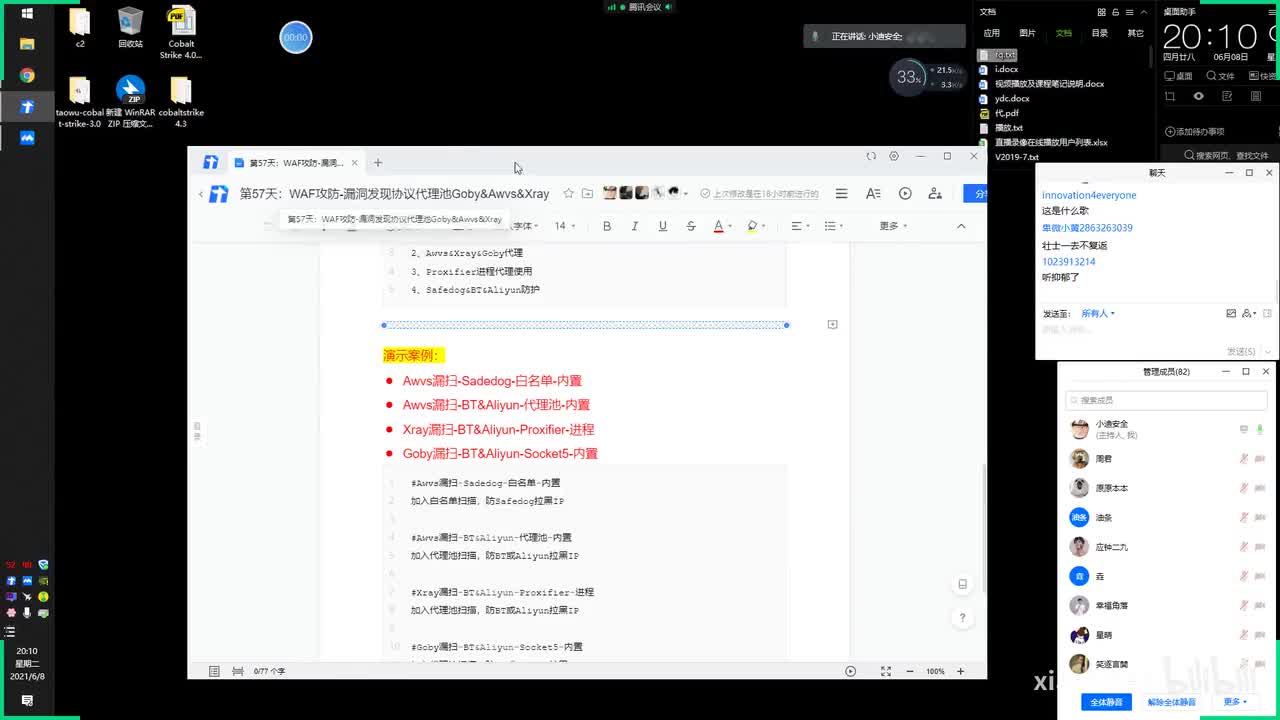Open move-to-folder icon beside title

587,193
